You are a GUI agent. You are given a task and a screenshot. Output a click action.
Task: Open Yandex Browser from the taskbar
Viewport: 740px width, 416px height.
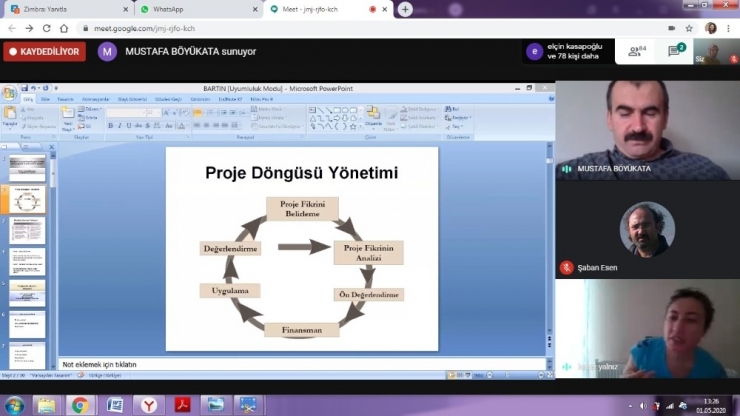pyautogui.click(x=148, y=405)
